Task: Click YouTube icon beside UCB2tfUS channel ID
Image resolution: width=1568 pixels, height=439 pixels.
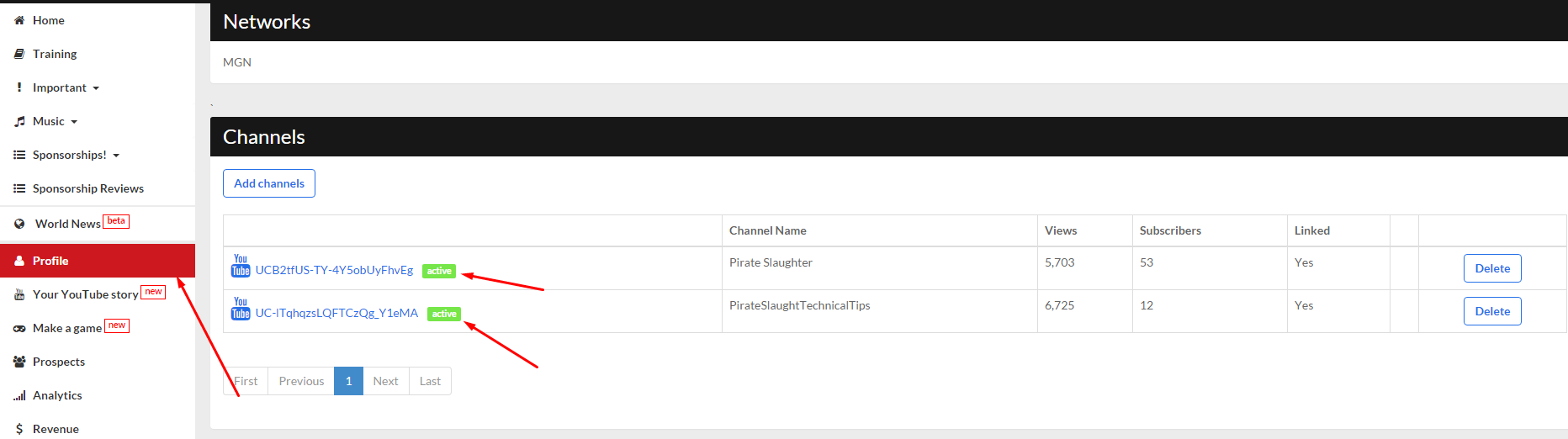Action: click(241, 266)
